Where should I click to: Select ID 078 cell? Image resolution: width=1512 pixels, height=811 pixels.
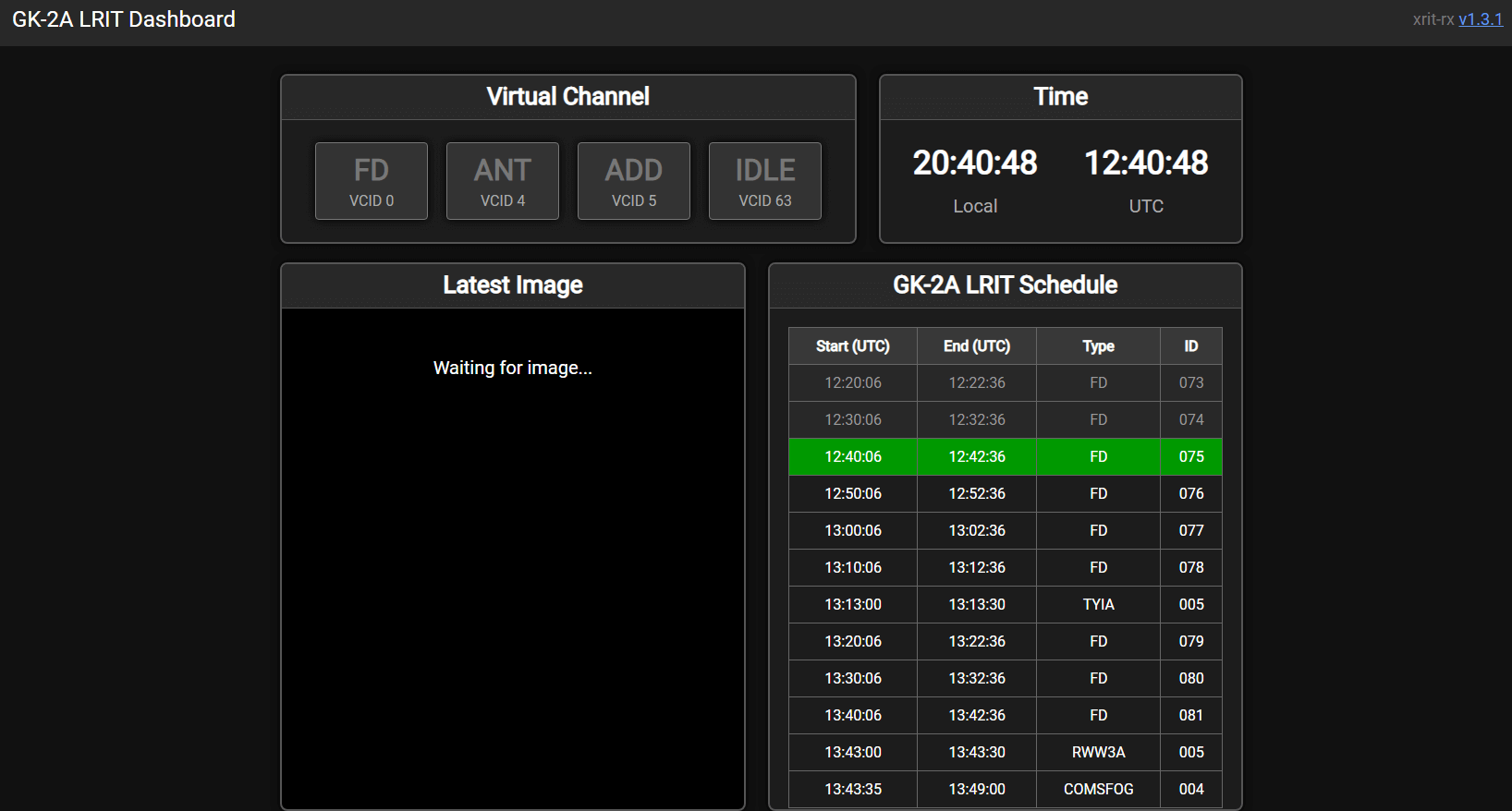(x=1191, y=567)
